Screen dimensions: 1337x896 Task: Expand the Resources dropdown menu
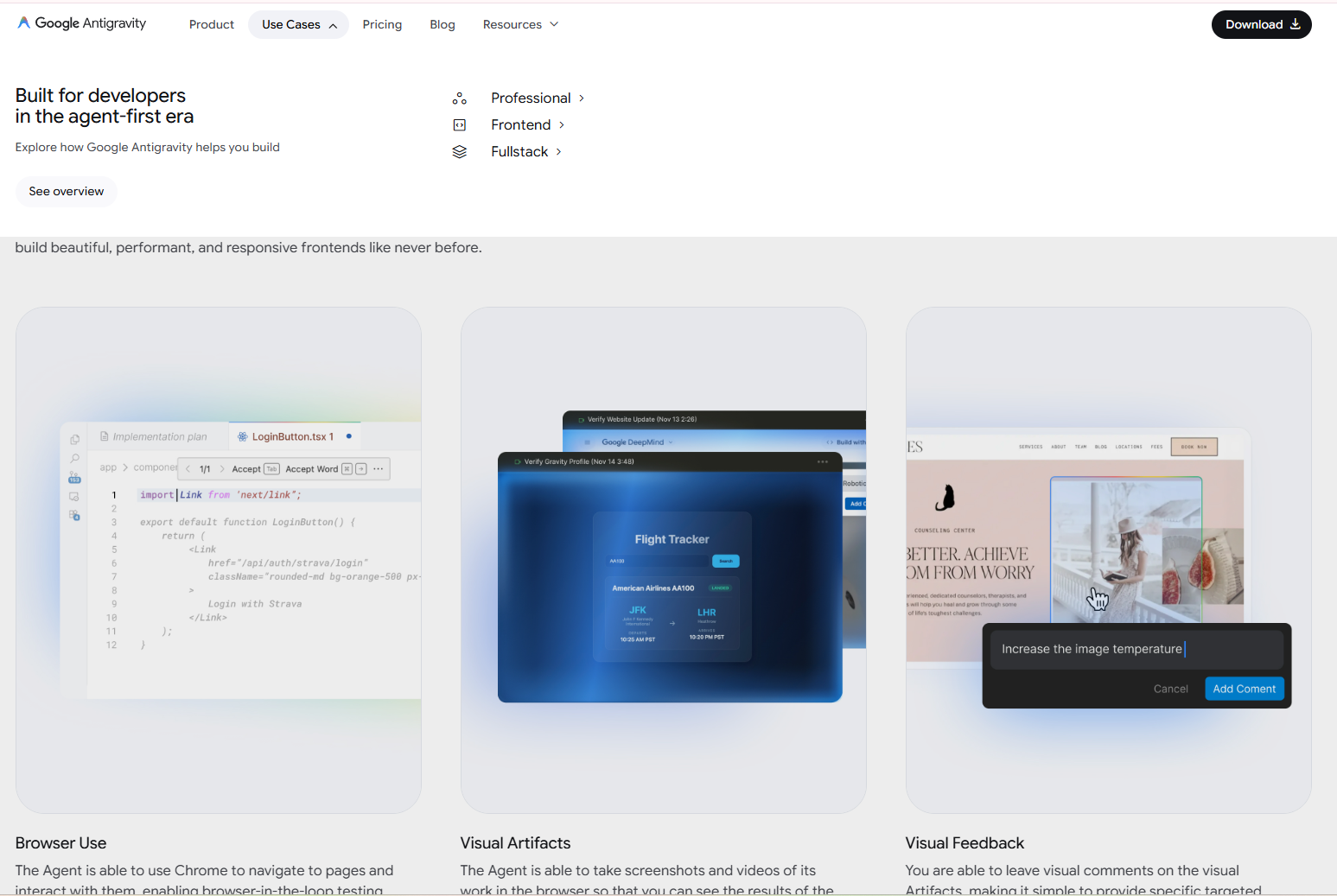click(x=520, y=25)
